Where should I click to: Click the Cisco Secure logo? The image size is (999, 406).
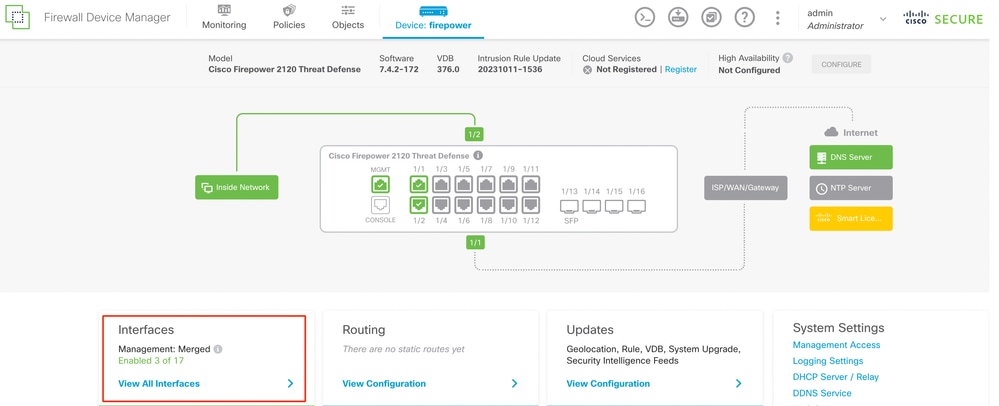(x=944, y=18)
